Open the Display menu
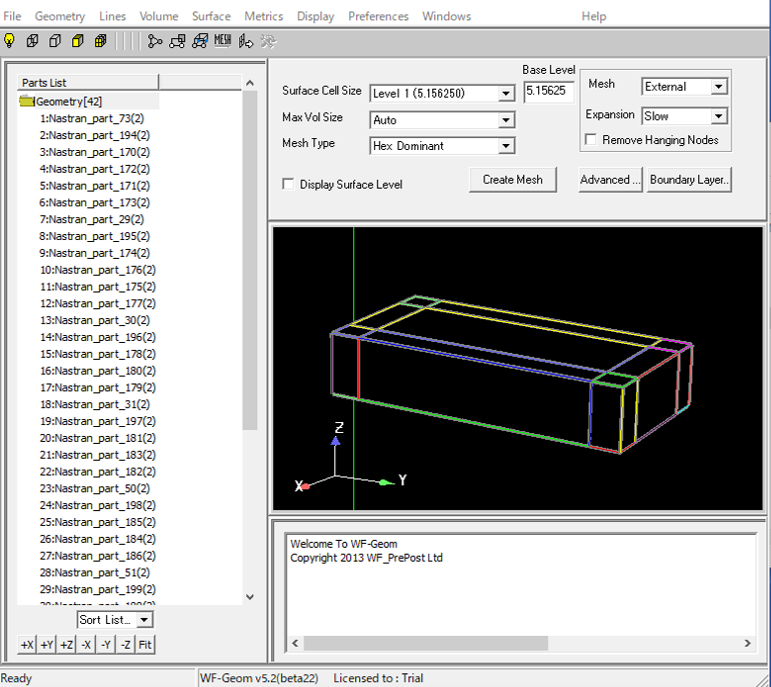The width and height of the screenshot is (771, 687). [315, 16]
